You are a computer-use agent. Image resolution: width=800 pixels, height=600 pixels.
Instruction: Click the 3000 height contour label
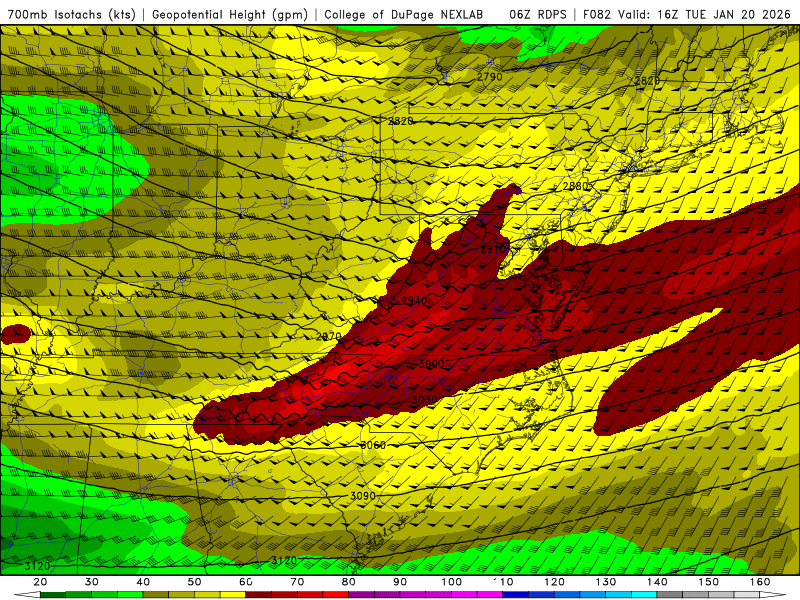tap(431, 364)
